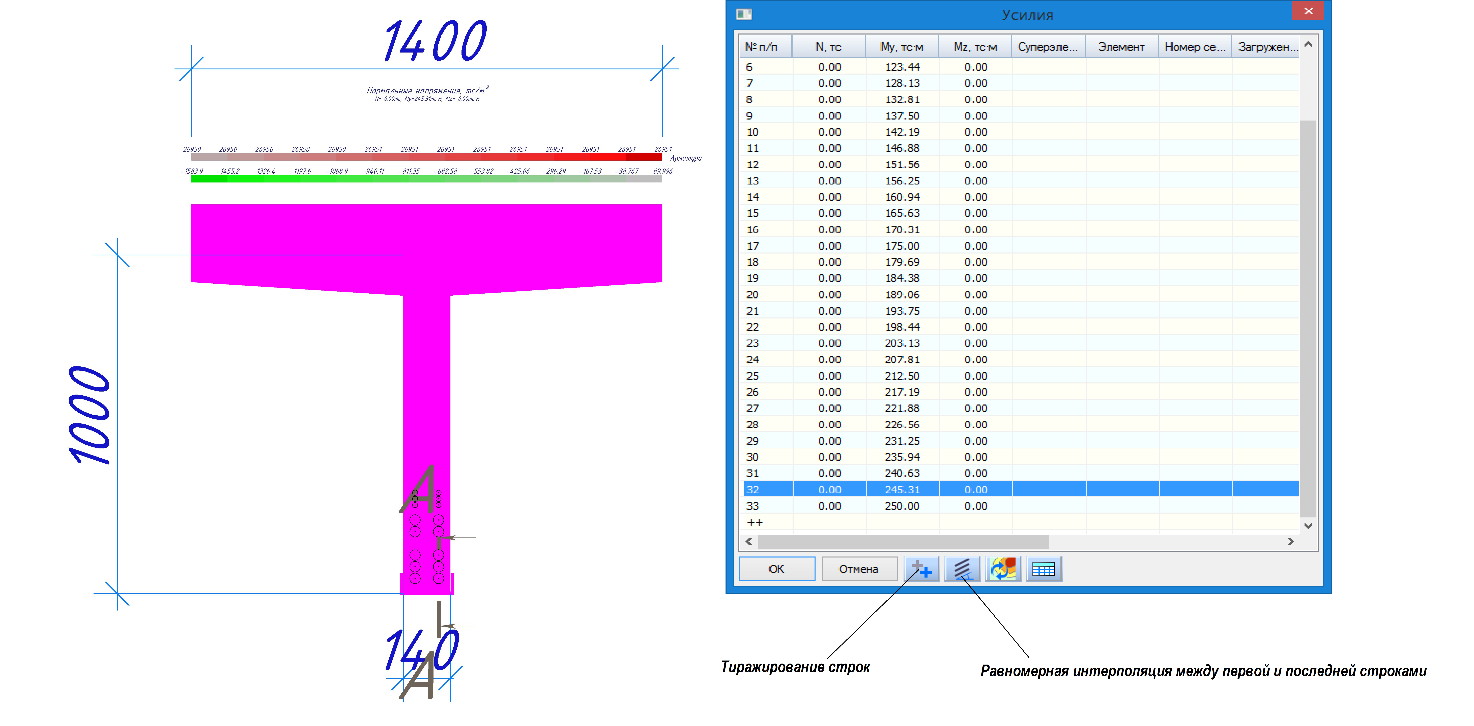
Task: Click the row duplication (Тиражирование строк) icon
Action: tap(922, 569)
